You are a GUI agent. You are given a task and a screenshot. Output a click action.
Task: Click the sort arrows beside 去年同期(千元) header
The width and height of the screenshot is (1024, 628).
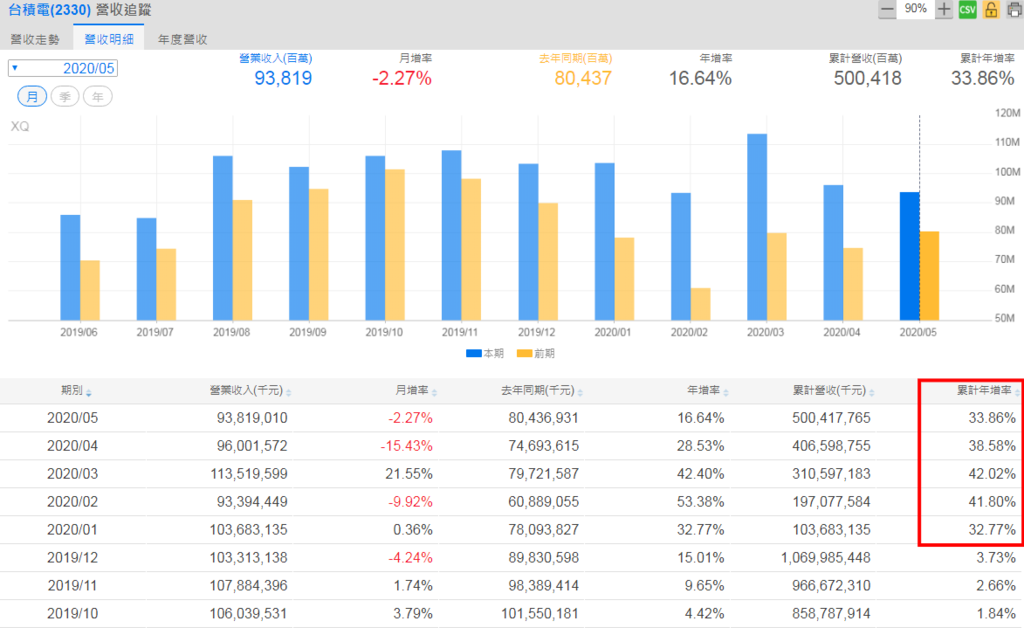(580, 392)
